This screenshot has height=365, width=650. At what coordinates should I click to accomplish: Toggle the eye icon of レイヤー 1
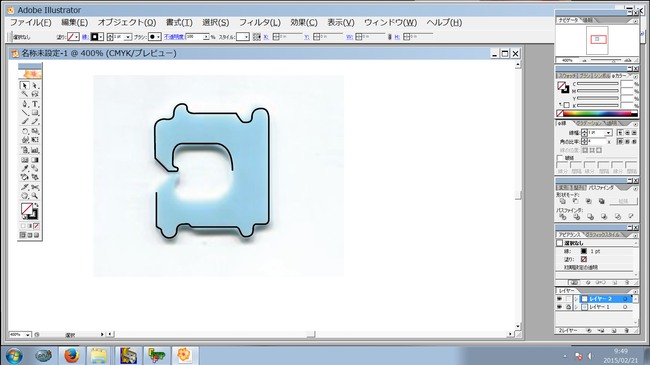pyautogui.click(x=559, y=307)
